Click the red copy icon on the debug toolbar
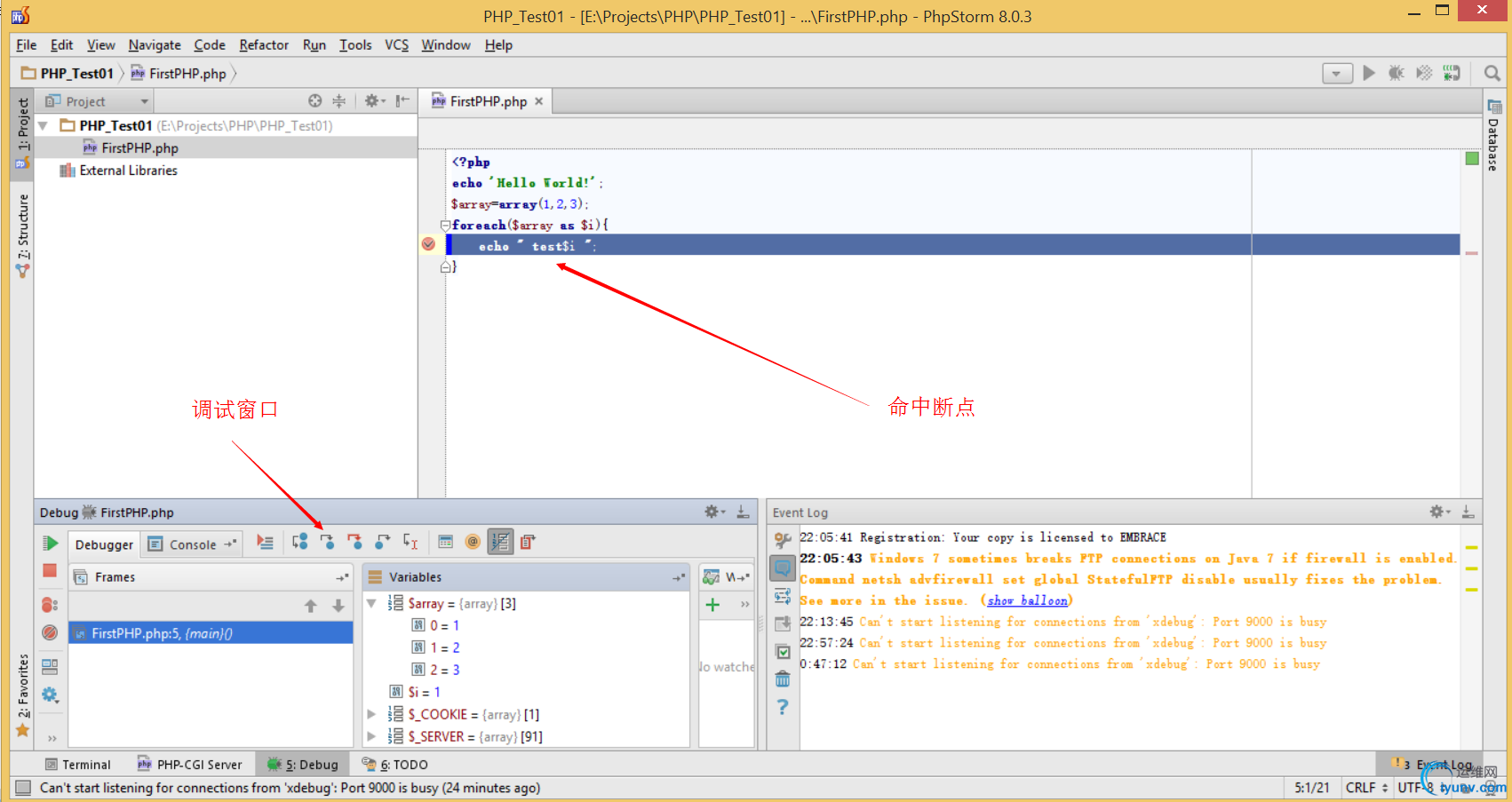The image size is (1512, 802). tap(528, 542)
